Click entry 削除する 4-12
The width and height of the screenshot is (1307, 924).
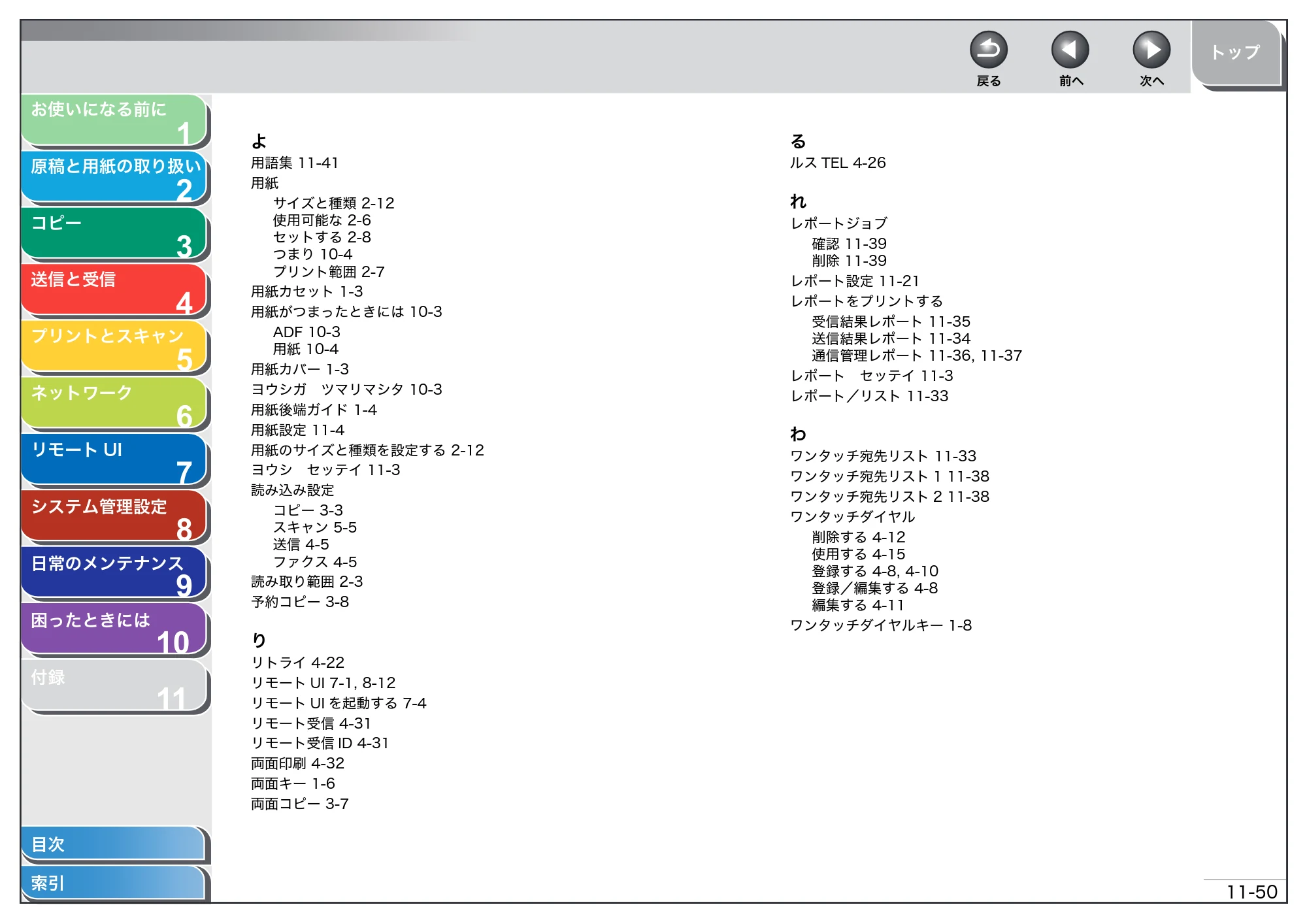(859, 537)
